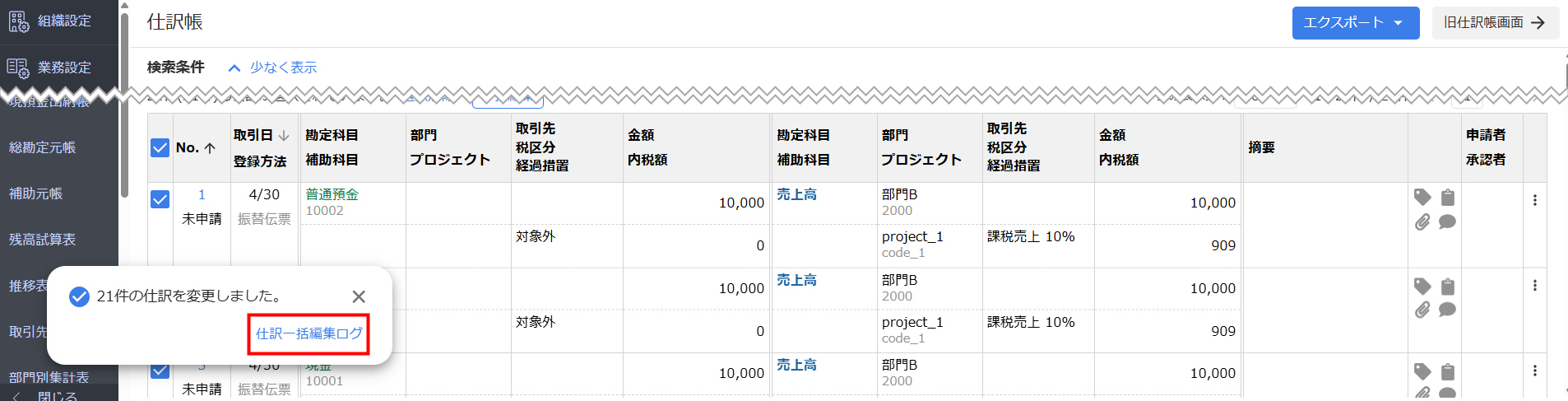Sort by the 取引日 column arrow

tap(284, 135)
